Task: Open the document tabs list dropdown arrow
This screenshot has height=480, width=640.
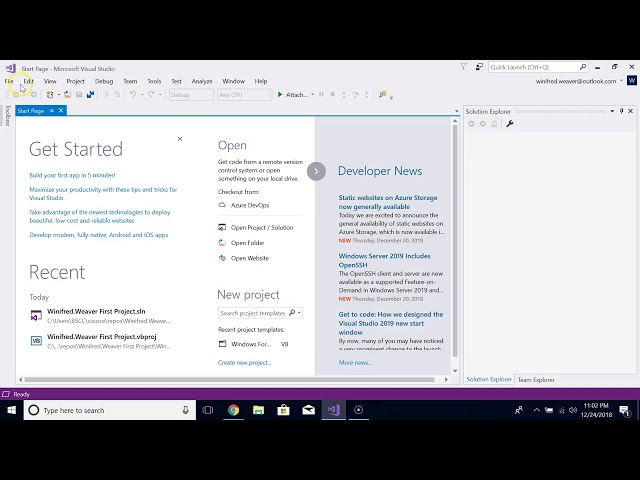Action: point(456,111)
